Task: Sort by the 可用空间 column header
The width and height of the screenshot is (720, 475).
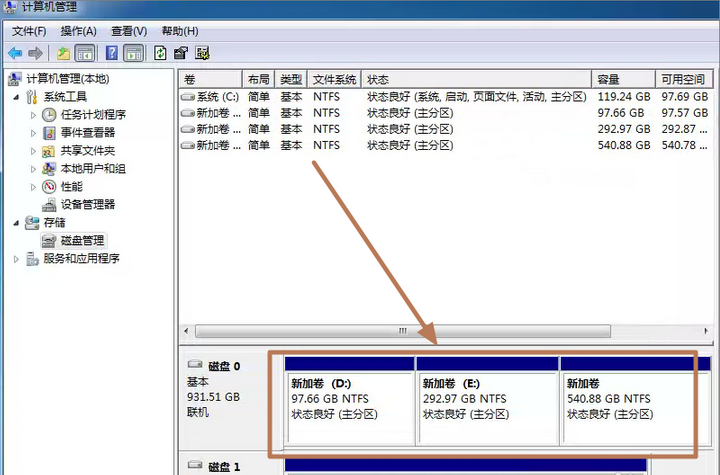Action: coord(684,79)
